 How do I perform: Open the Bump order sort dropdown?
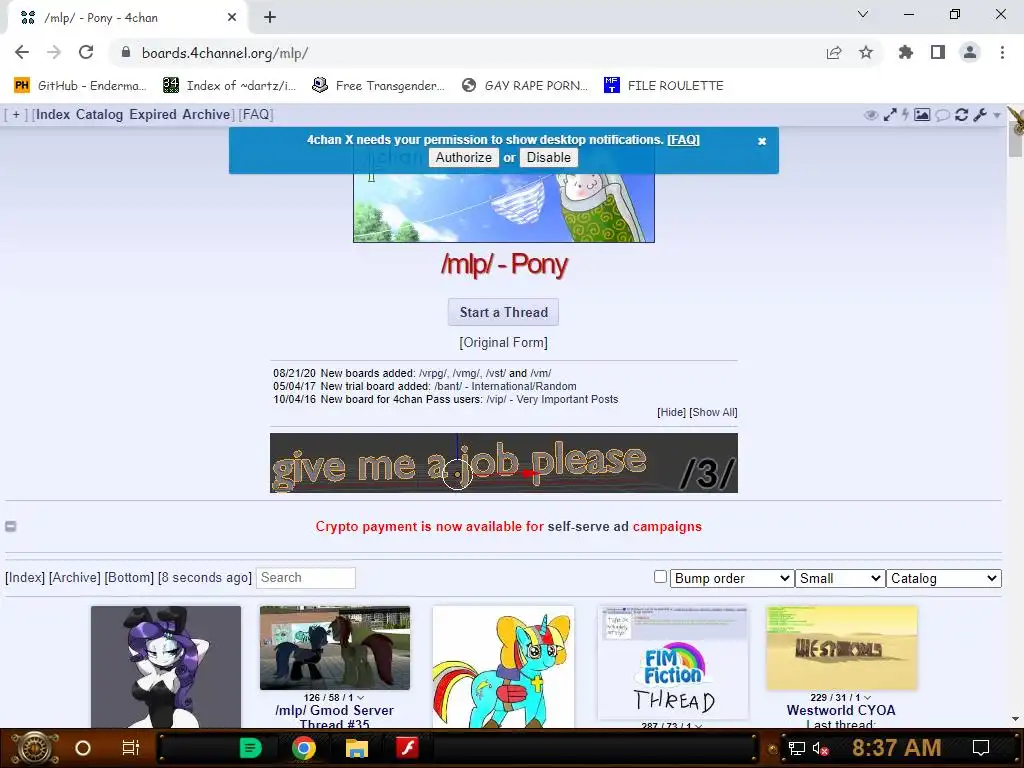pos(732,579)
